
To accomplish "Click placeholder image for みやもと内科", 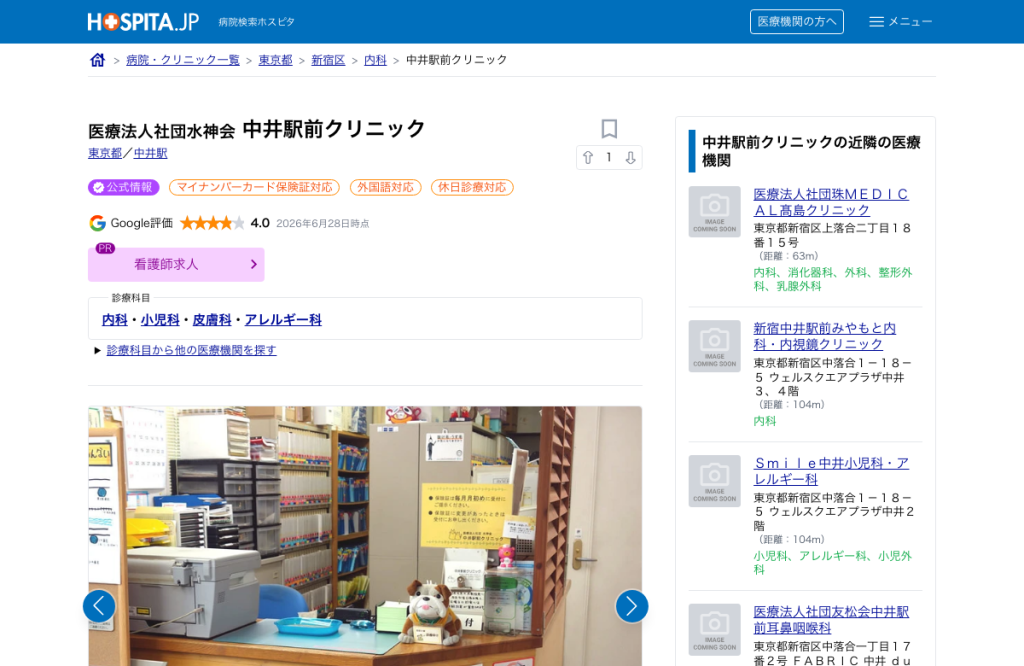I will pyautogui.click(x=714, y=346).
